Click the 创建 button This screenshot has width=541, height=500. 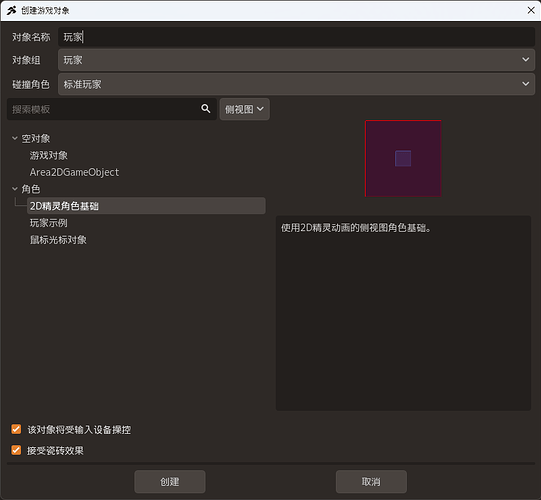[x=170, y=481]
